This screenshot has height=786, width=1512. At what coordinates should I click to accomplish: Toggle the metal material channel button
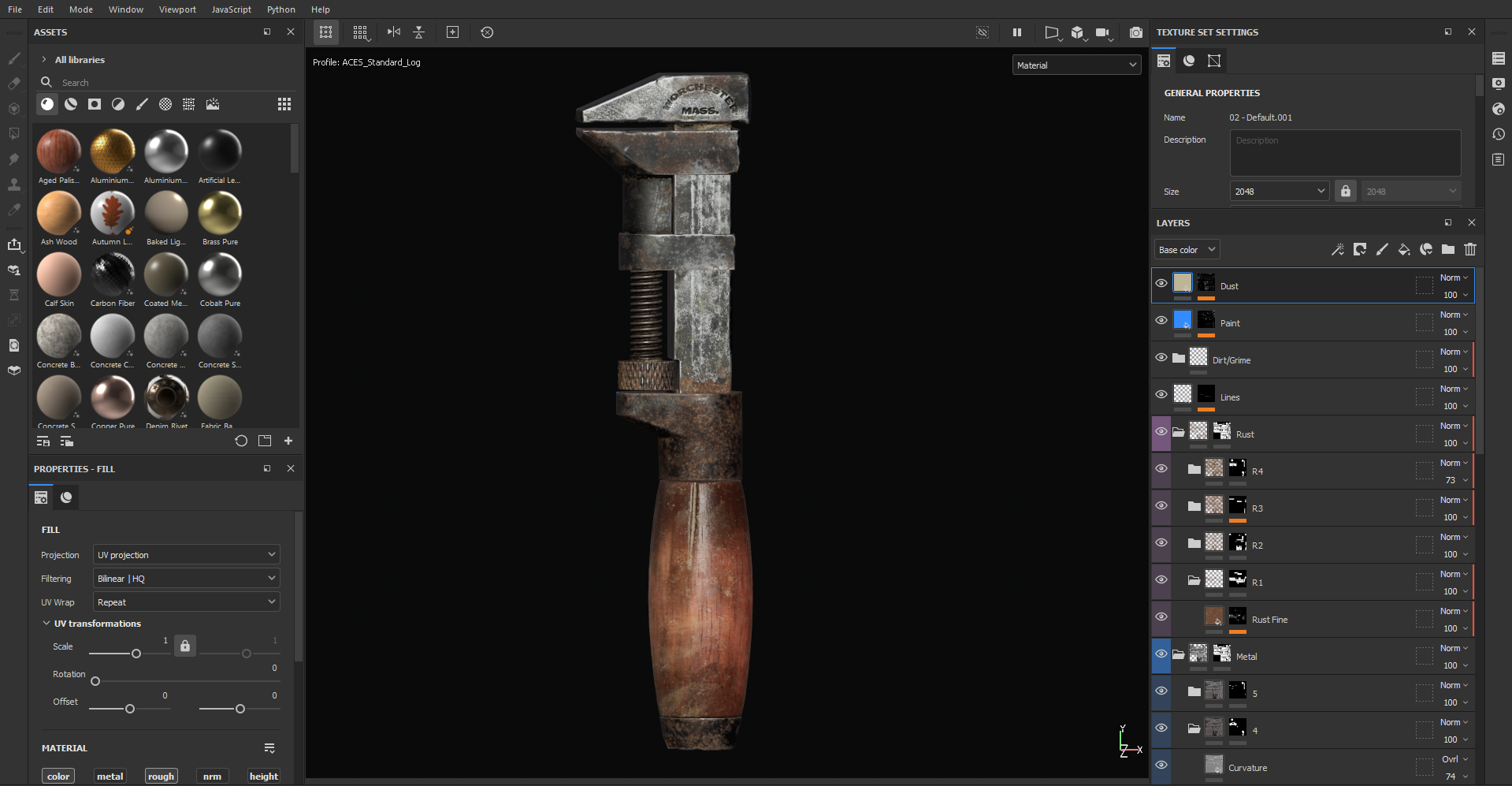[x=110, y=777]
